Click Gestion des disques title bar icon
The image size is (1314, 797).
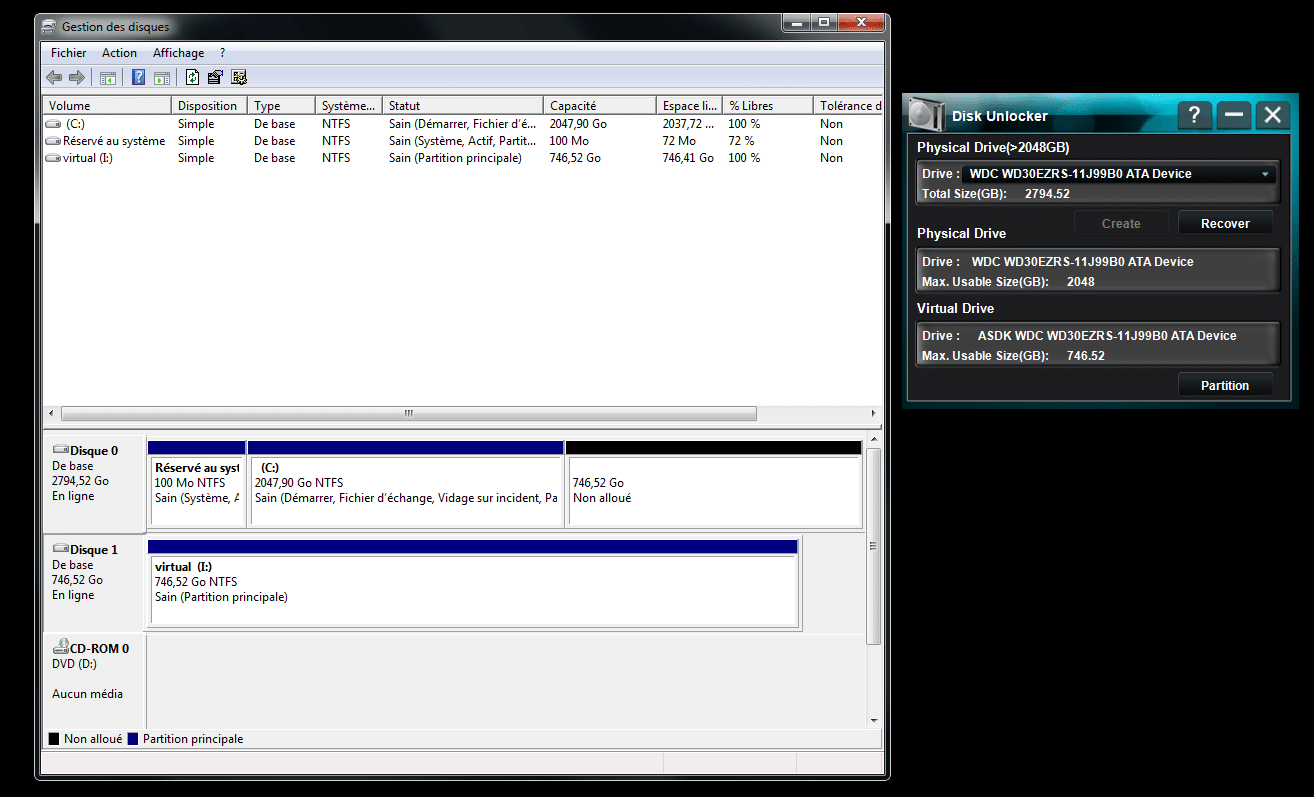click(x=49, y=26)
